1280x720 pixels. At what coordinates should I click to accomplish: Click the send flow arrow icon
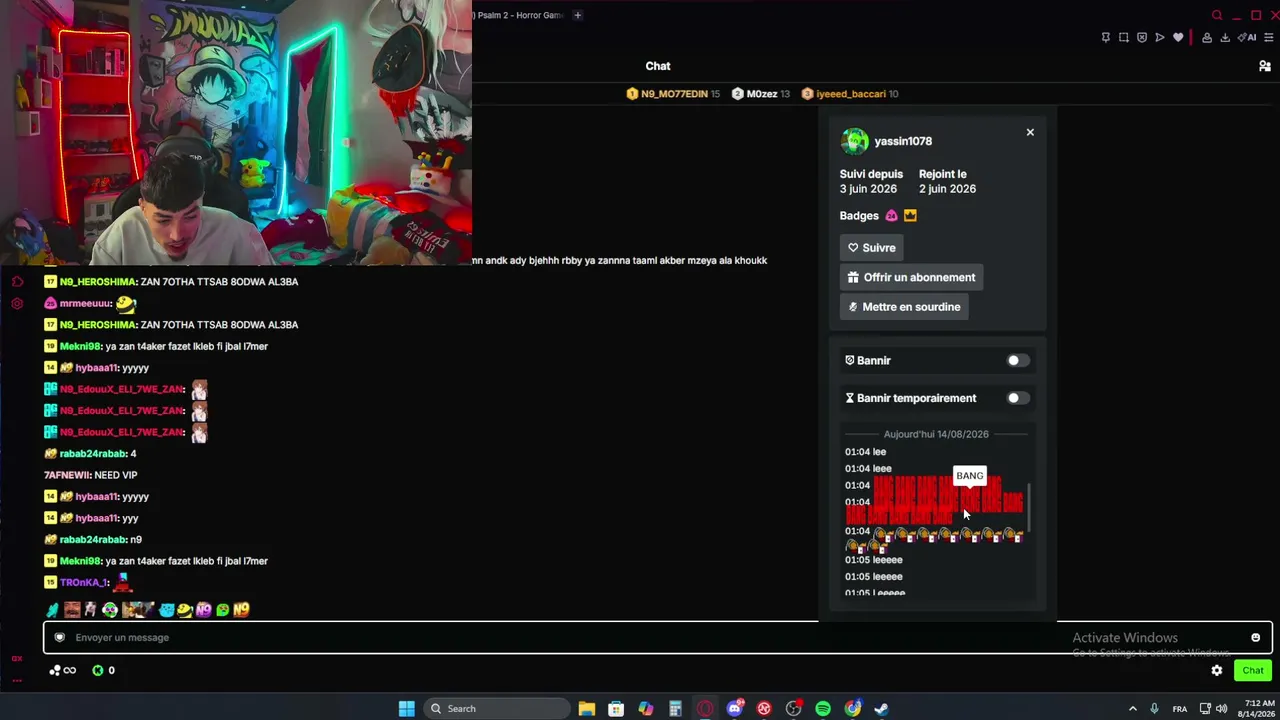(x=1160, y=38)
